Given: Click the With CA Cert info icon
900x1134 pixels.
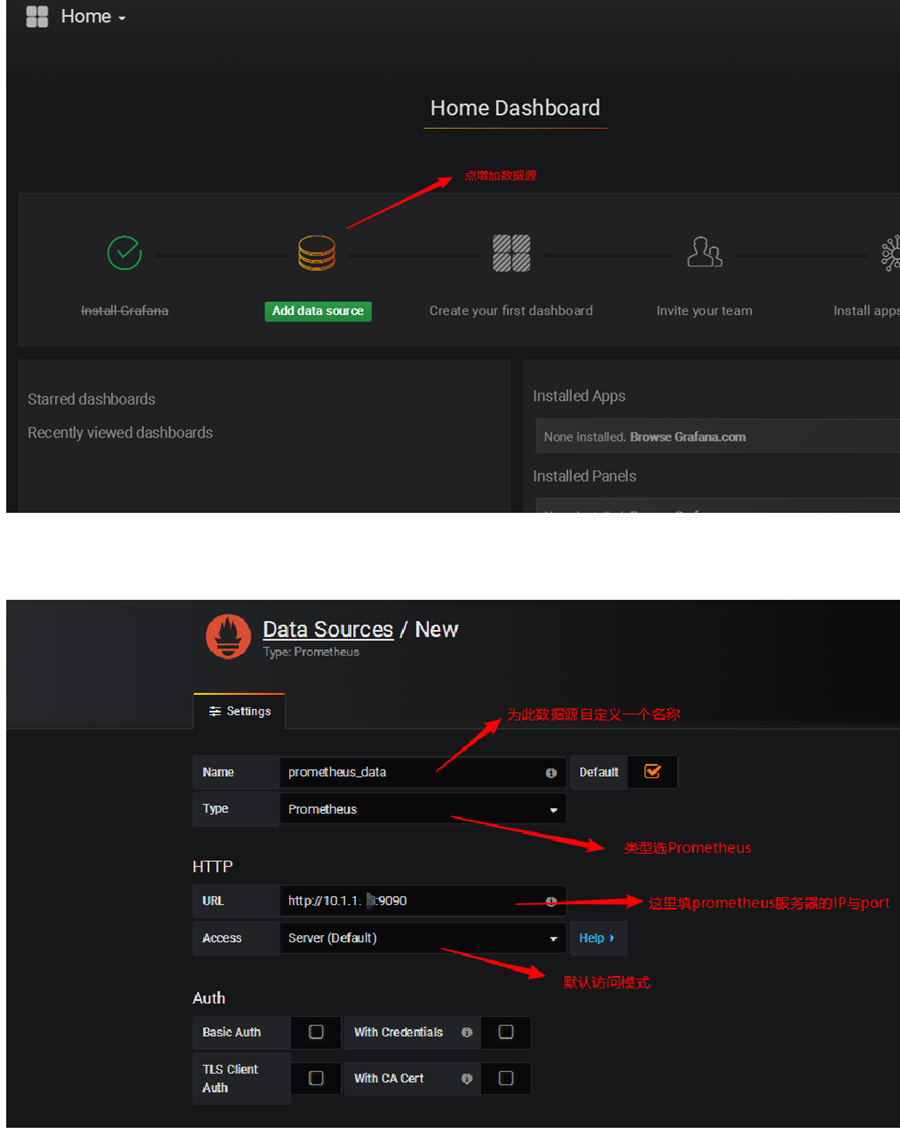Looking at the screenshot, I should (x=467, y=1078).
